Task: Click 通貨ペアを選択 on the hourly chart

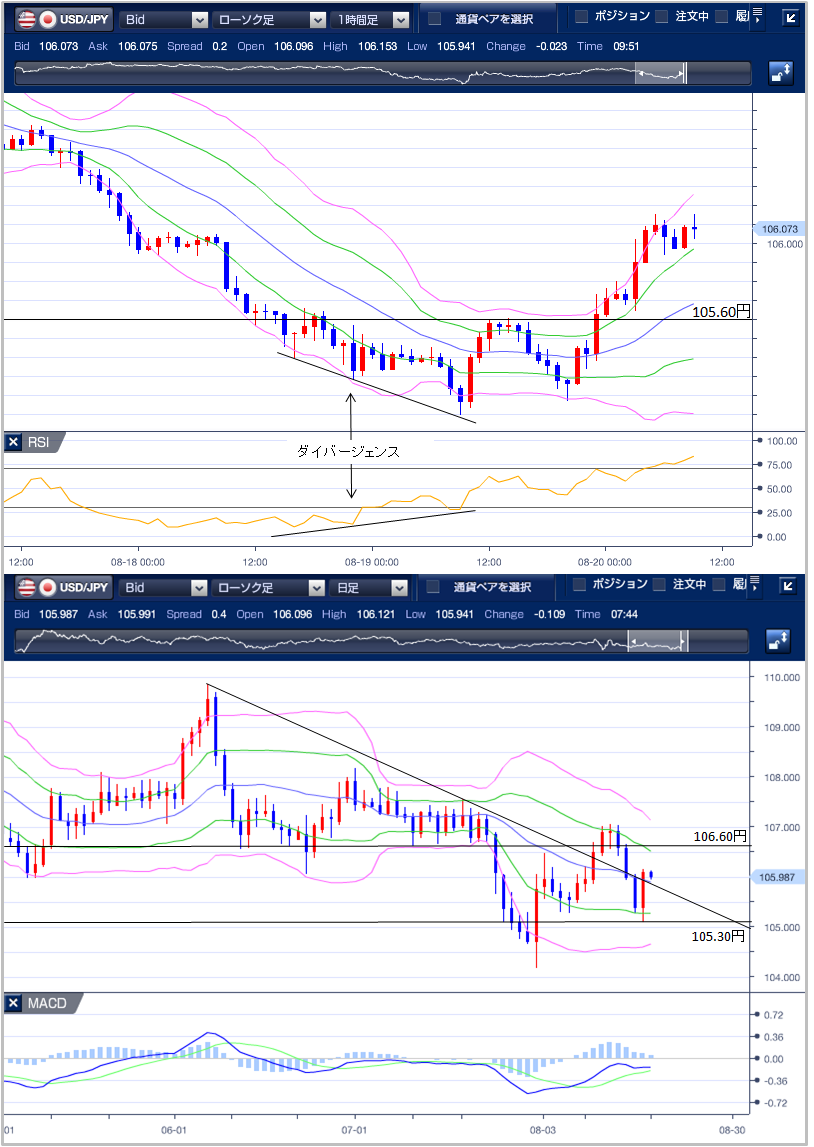Action: tap(481, 19)
